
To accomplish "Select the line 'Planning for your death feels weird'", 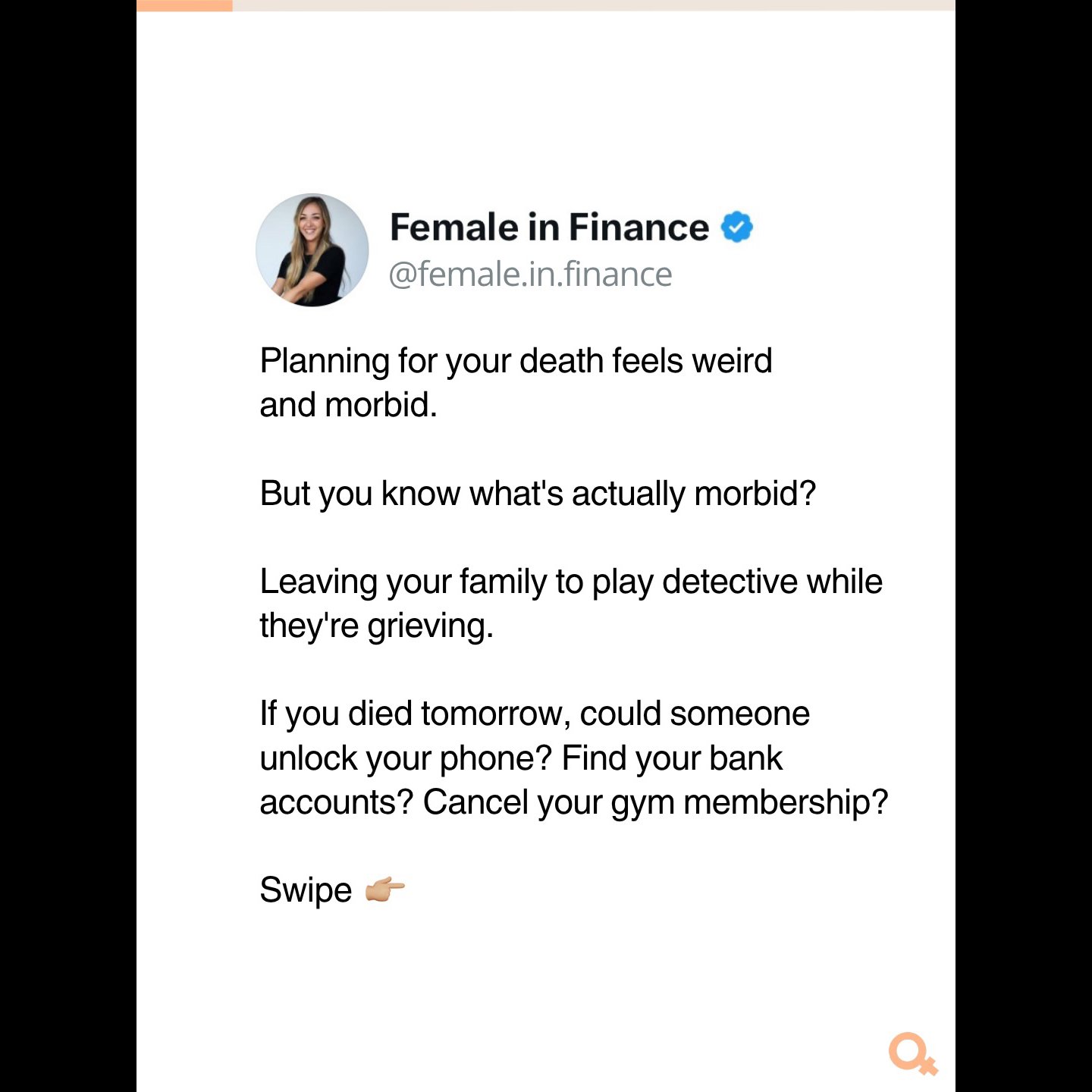I will [x=516, y=361].
